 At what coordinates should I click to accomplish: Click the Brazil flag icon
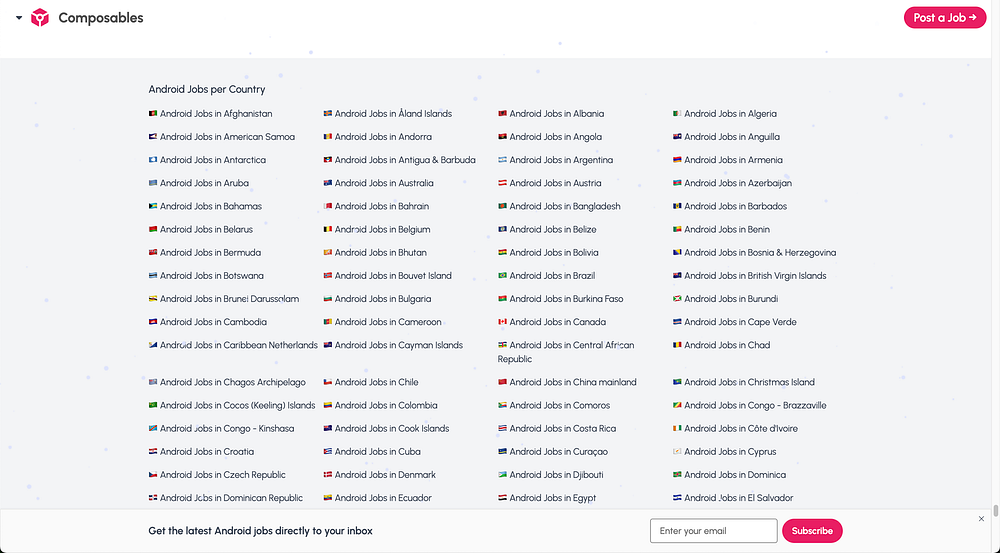pyautogui.click(x=503, y=276)
